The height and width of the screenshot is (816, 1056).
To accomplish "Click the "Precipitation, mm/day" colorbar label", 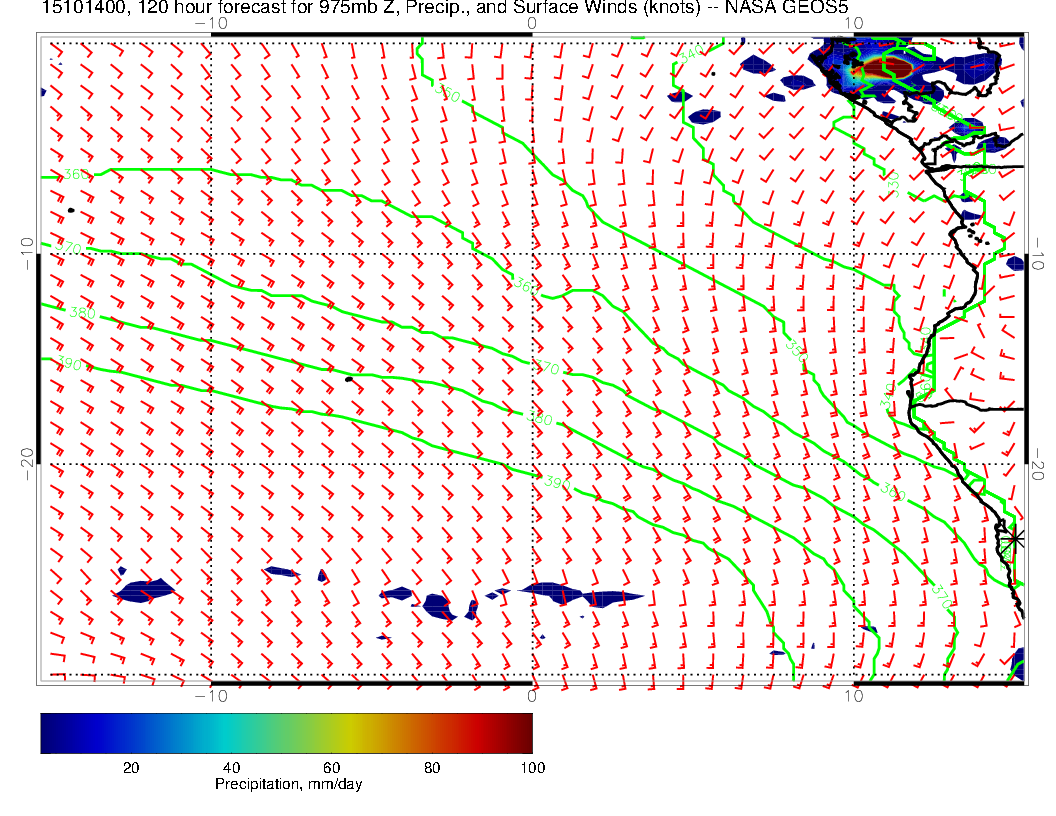I will tap(289, 785).
